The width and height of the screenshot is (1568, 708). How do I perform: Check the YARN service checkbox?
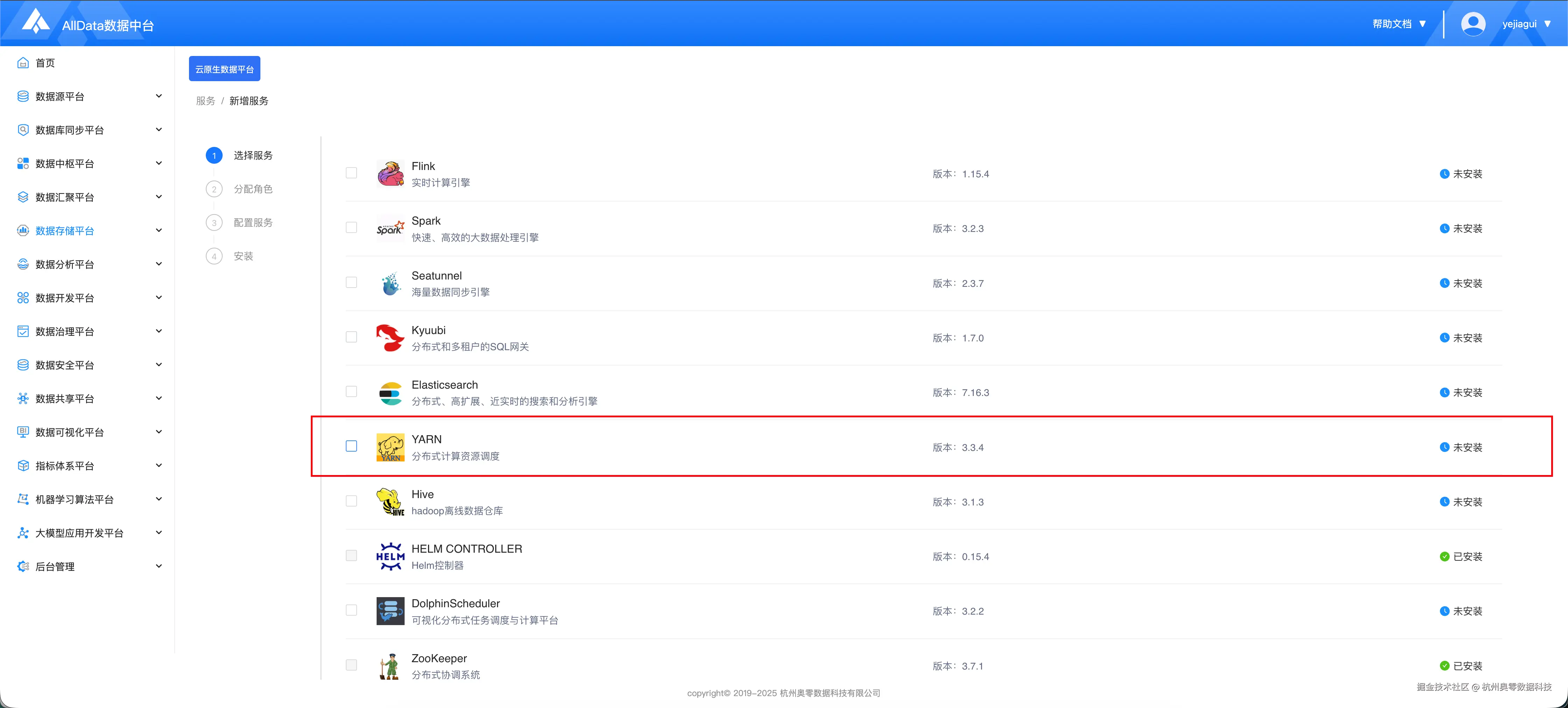click(x=351, y=446)
